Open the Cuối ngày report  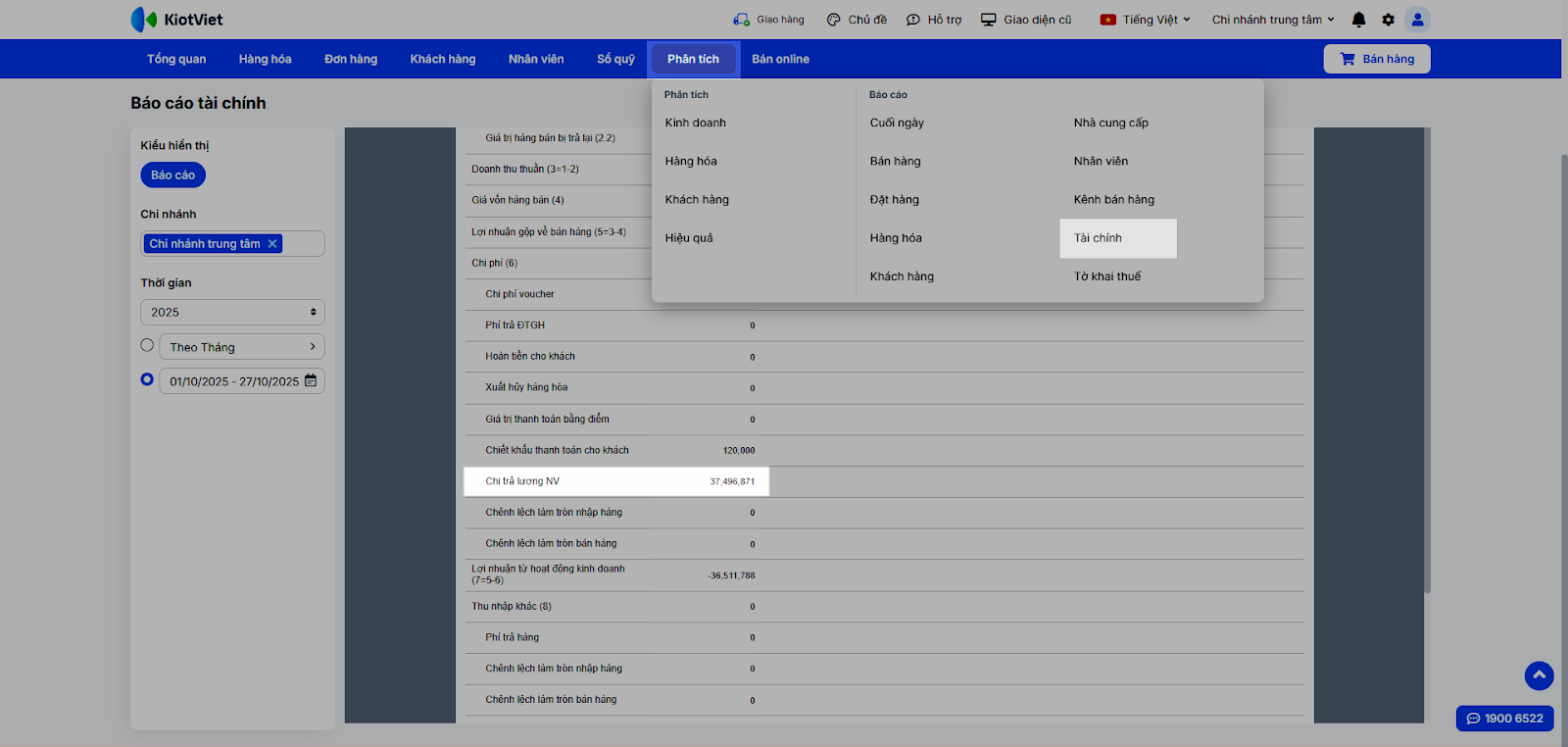tap(897, 123)
